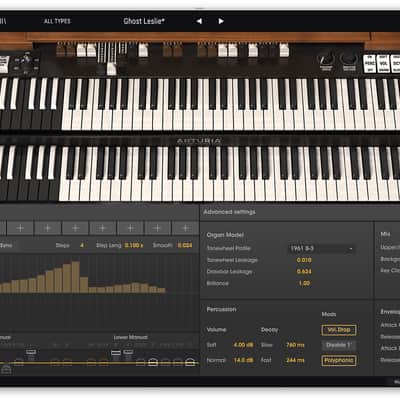Viewport: 400px width, 400px height.
Task: Click the Advanced settings header
Action: tap(229, 212)
